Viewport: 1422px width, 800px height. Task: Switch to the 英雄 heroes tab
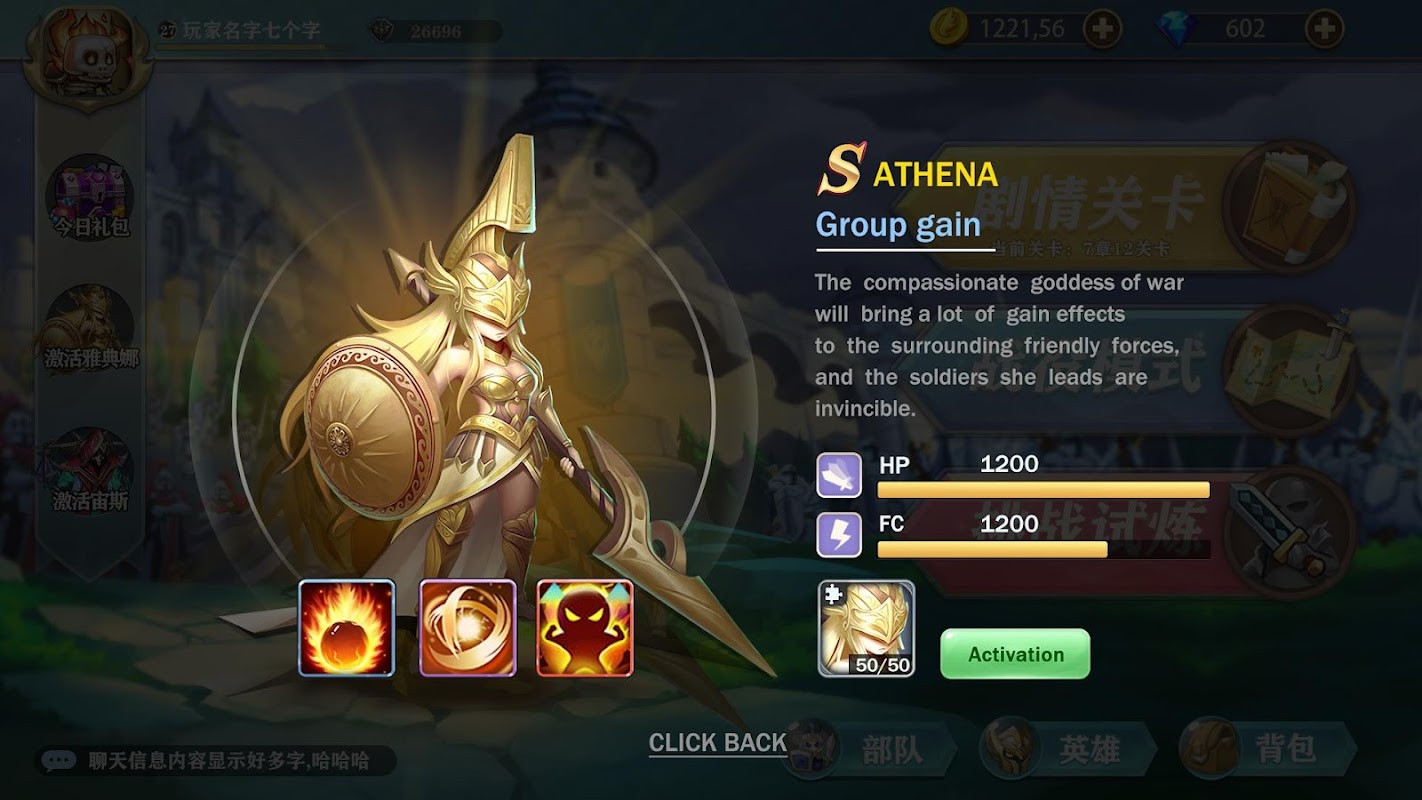point(1068,749)
